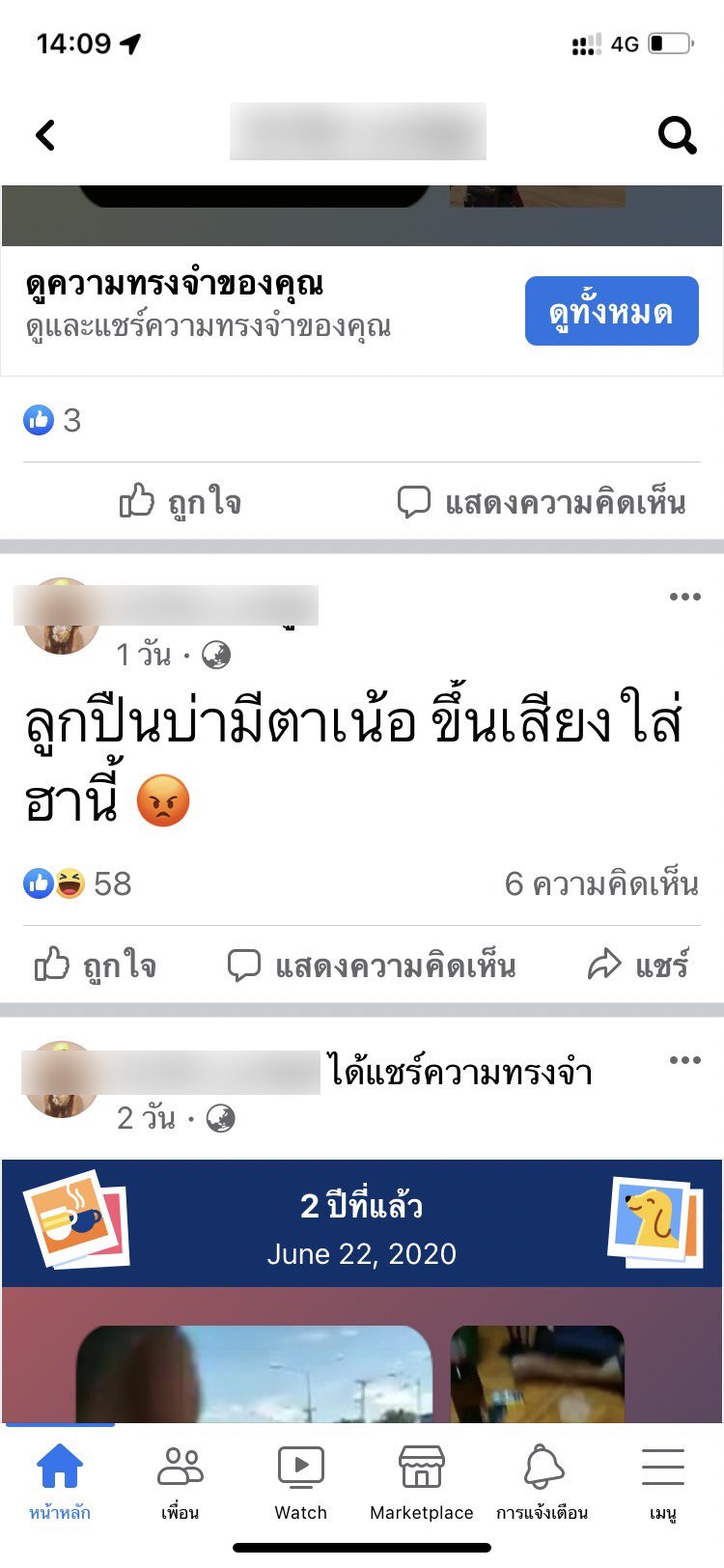Viewport: 724px width, 1568px height.
Task: View the 58 reactions list
Action: tap(77, 883)
